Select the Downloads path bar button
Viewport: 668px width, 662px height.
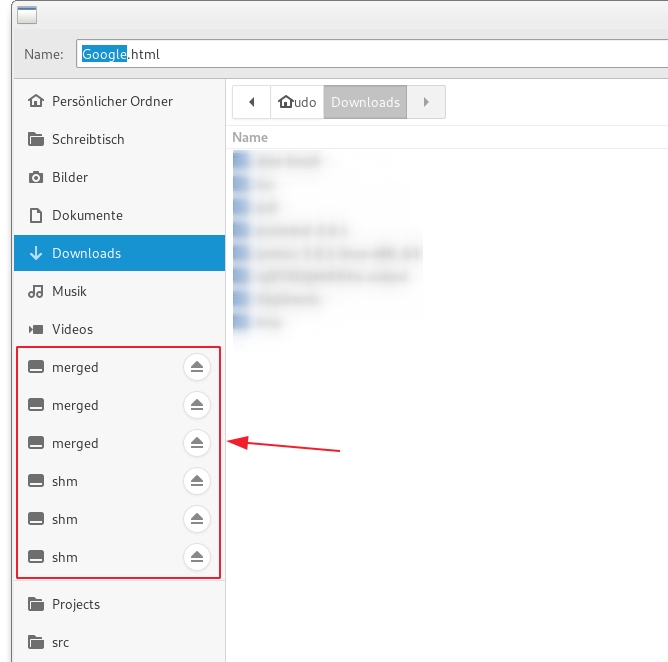(365, 102)
